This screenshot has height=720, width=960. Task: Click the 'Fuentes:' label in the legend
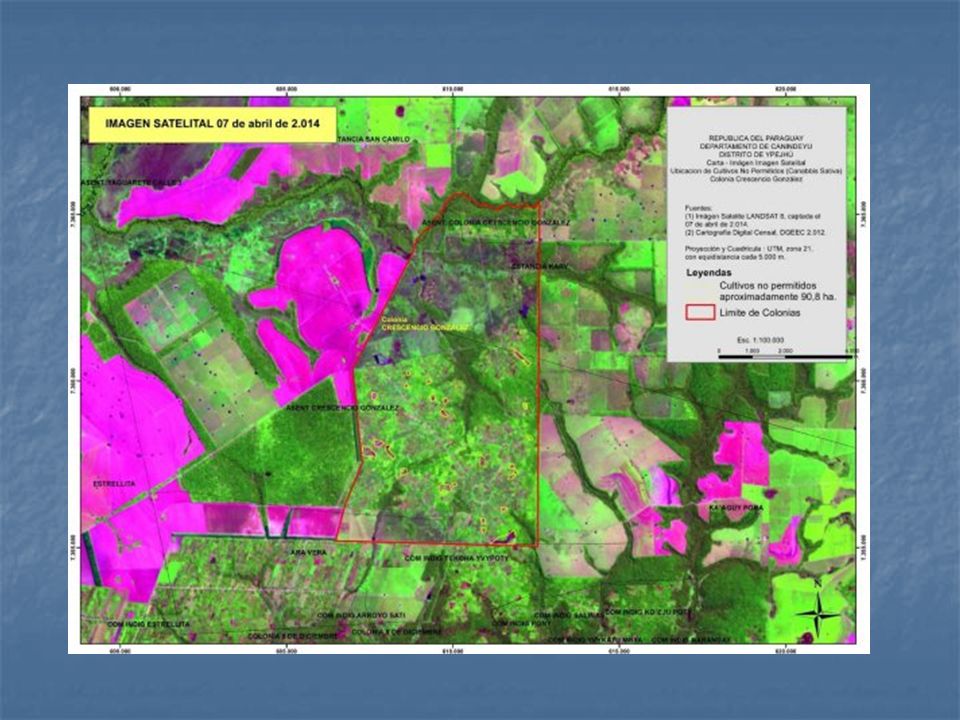click(697, 209)
